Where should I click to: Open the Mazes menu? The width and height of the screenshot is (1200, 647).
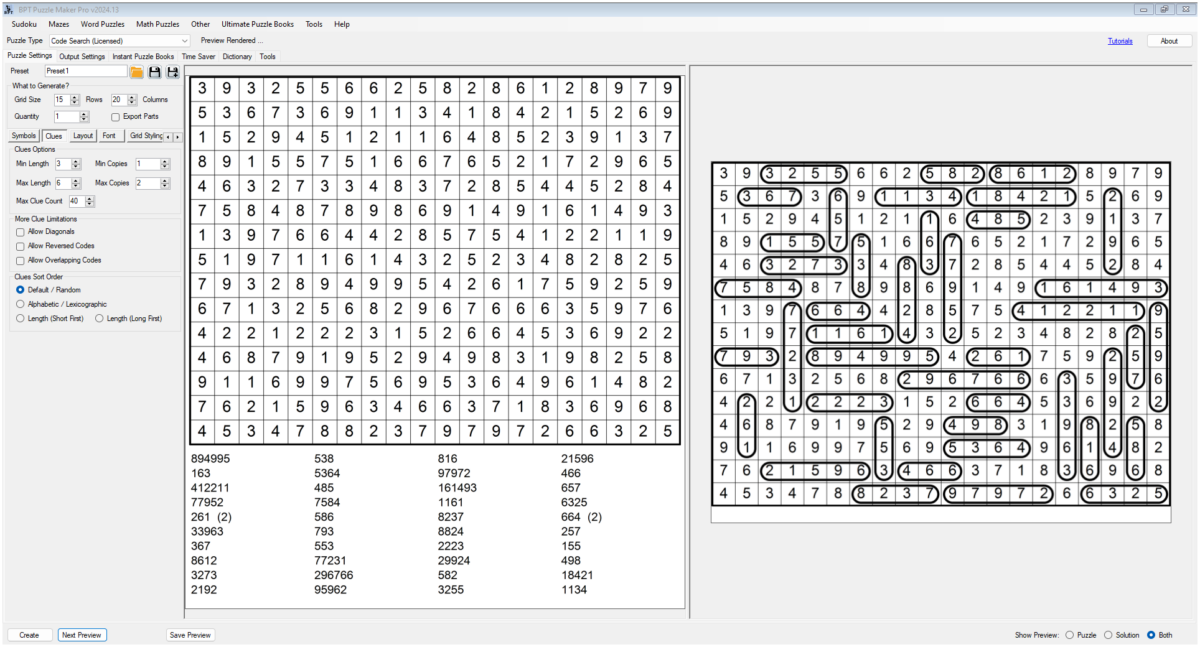(59, 24)
